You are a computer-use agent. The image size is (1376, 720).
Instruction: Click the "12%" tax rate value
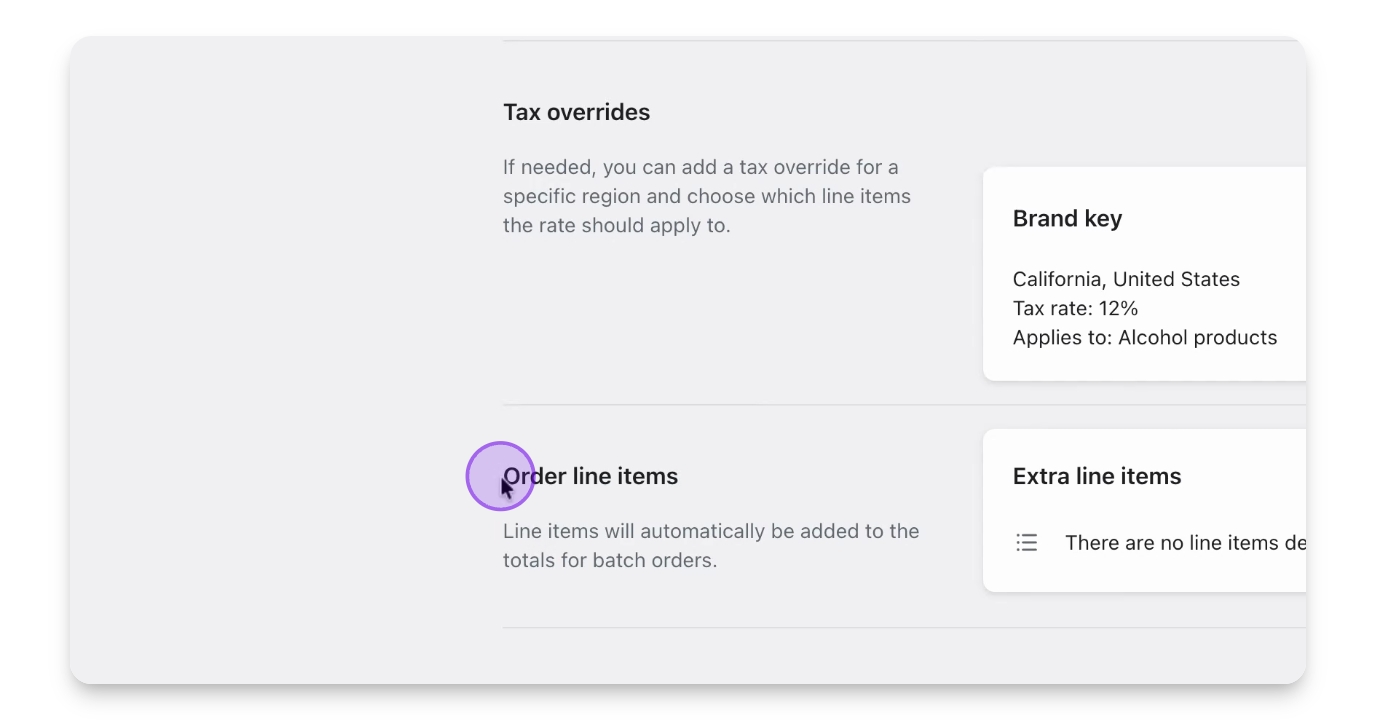click(1119, 309)
